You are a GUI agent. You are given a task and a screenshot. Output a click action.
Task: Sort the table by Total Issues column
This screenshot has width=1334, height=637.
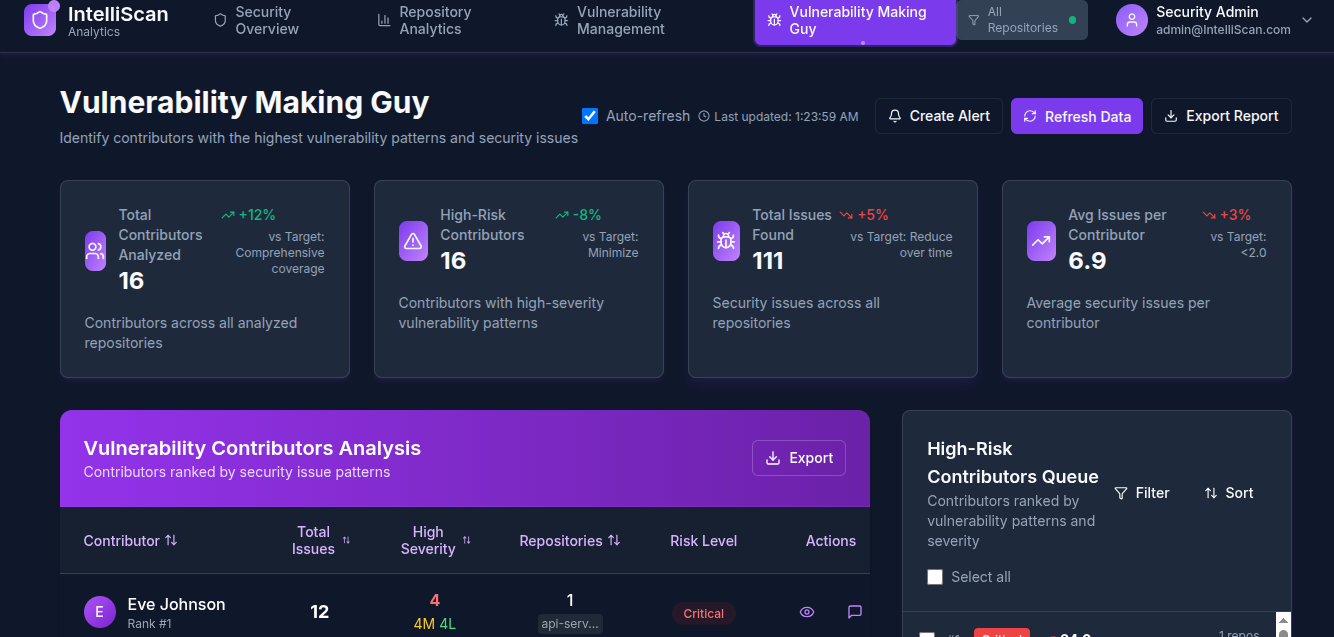[320, 541]
